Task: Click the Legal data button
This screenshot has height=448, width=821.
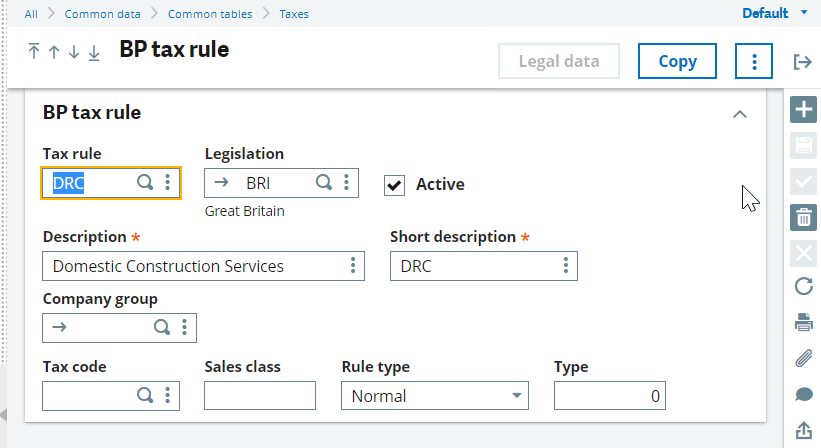Action: [559, 61]
